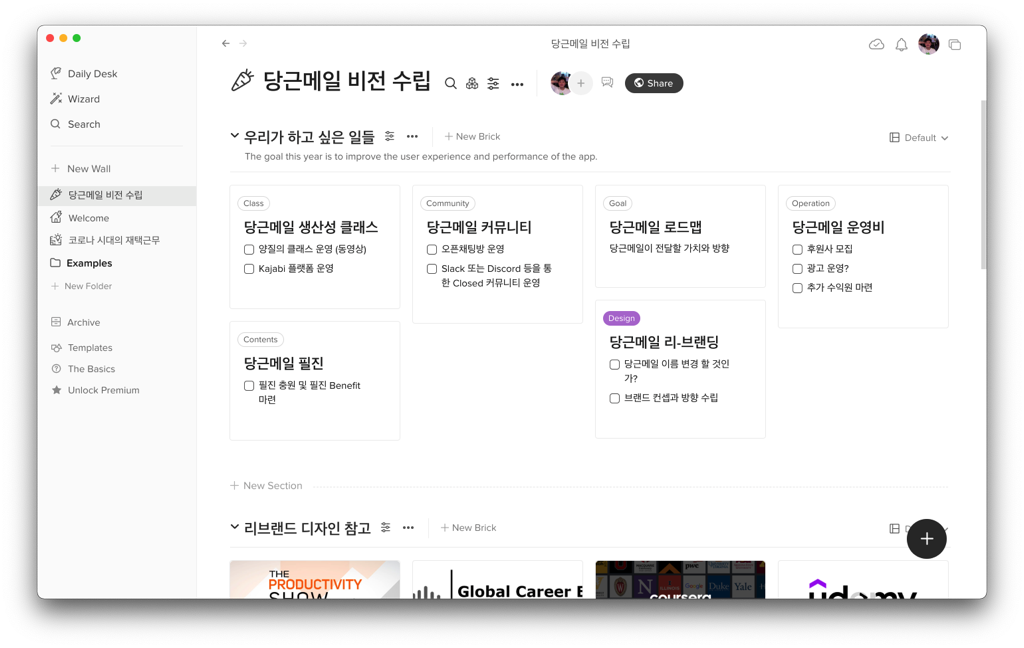
Task: Open the wall more-options ellipsis beside title
Action: (517, 84)
